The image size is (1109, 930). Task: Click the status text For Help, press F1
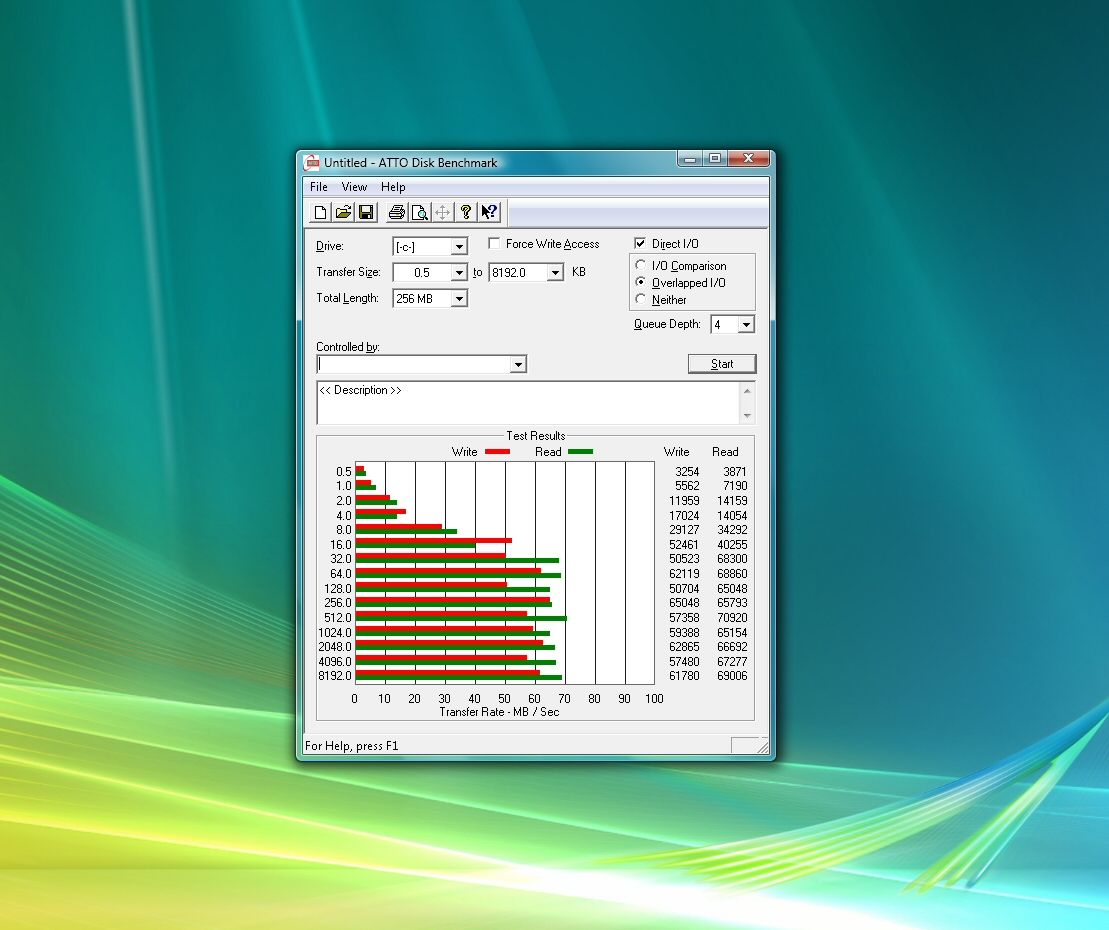pyautogui.click(x=352, y=745)
